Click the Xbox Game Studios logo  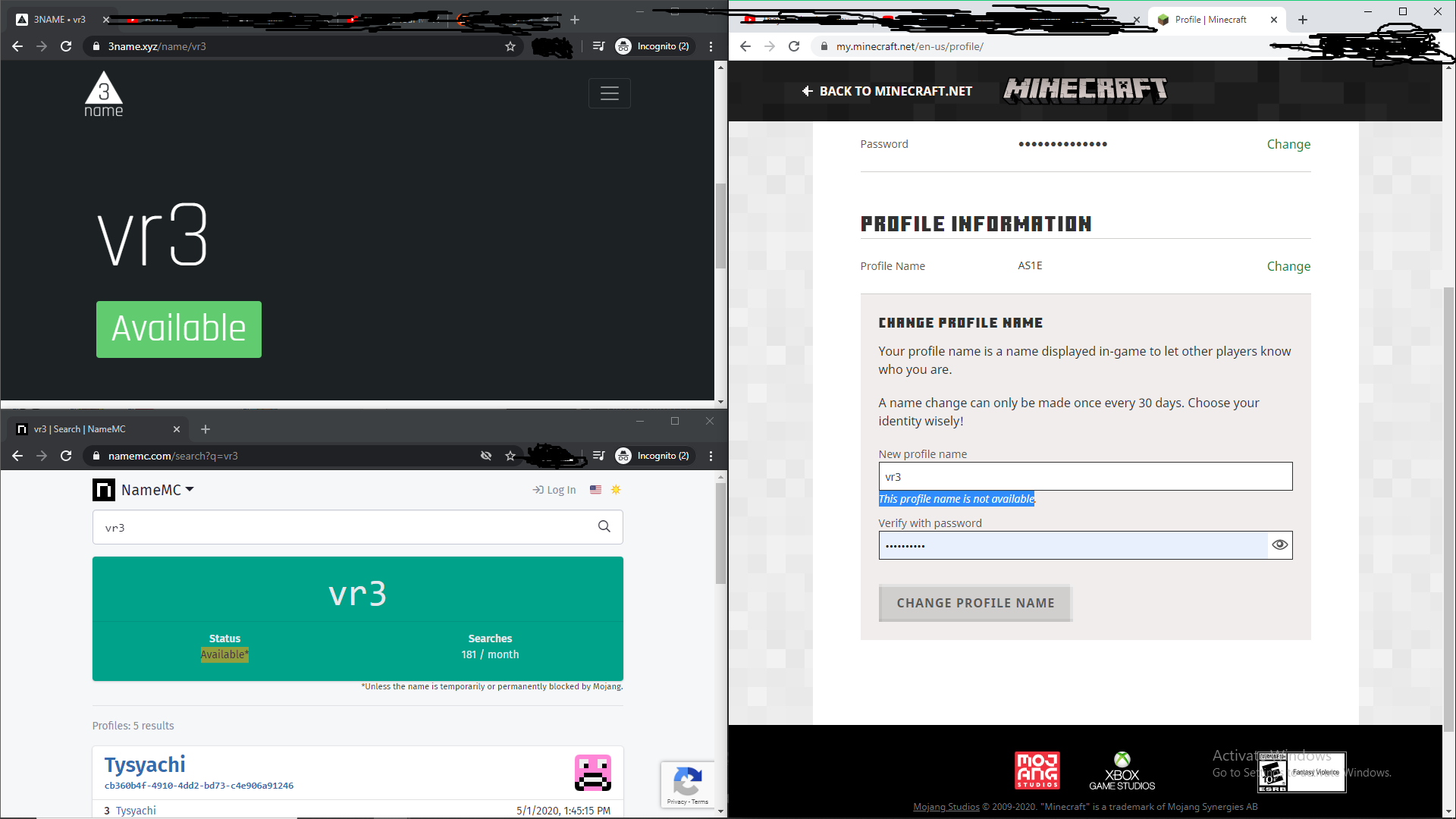[x=1122, y=770]
